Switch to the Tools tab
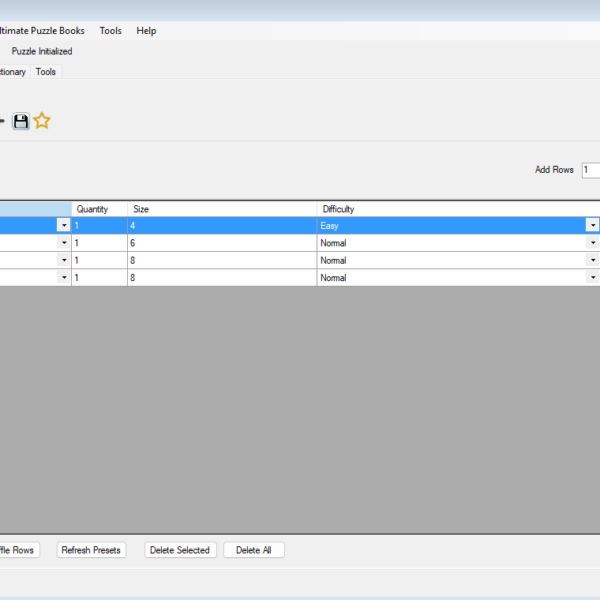The width and height of the screenshot is (600, 600). [46, 72]
